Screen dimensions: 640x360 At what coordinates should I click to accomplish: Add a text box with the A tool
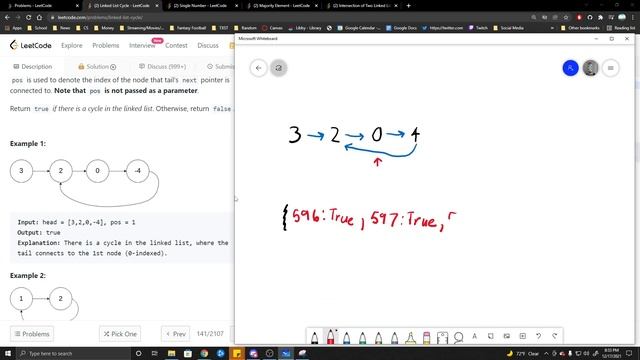[474, 336]
